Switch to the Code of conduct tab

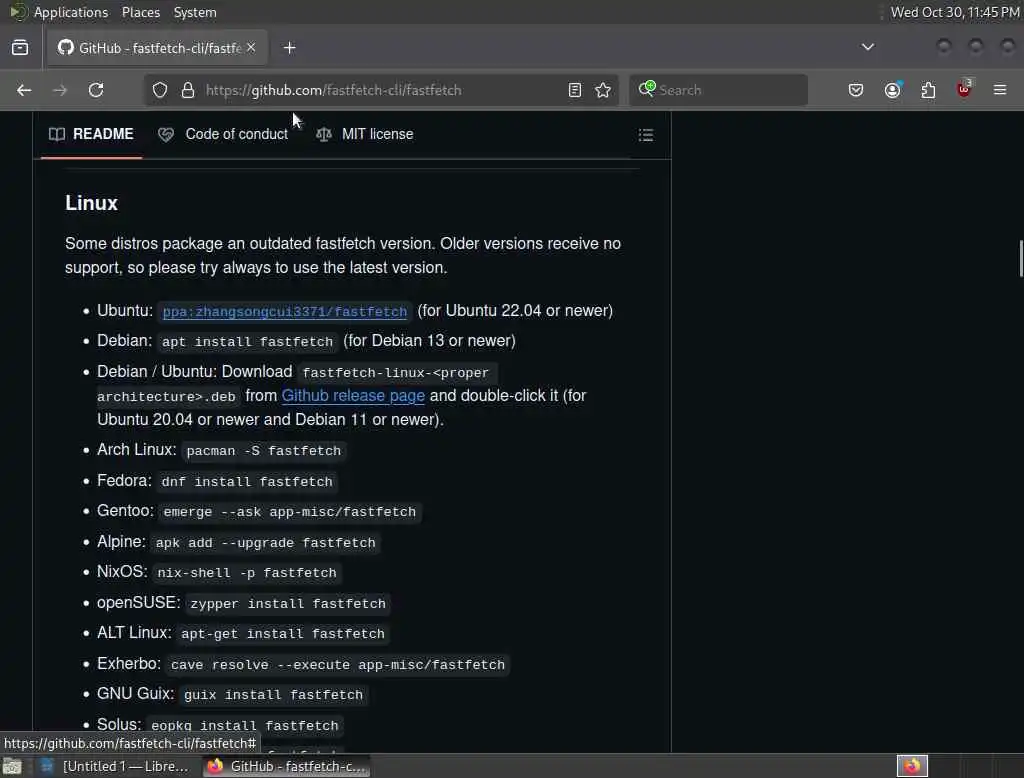223,135
